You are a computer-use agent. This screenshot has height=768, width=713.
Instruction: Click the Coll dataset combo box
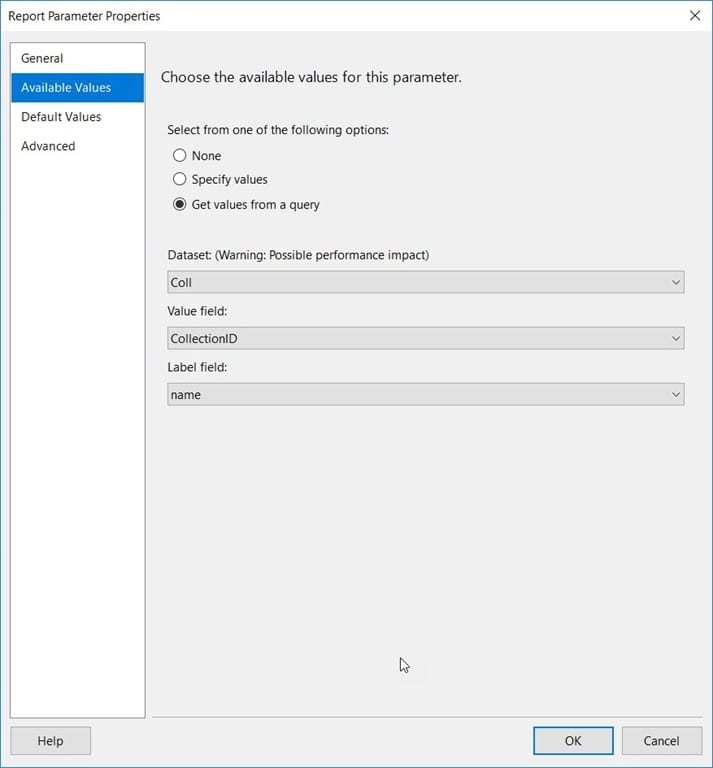(426, 283)
